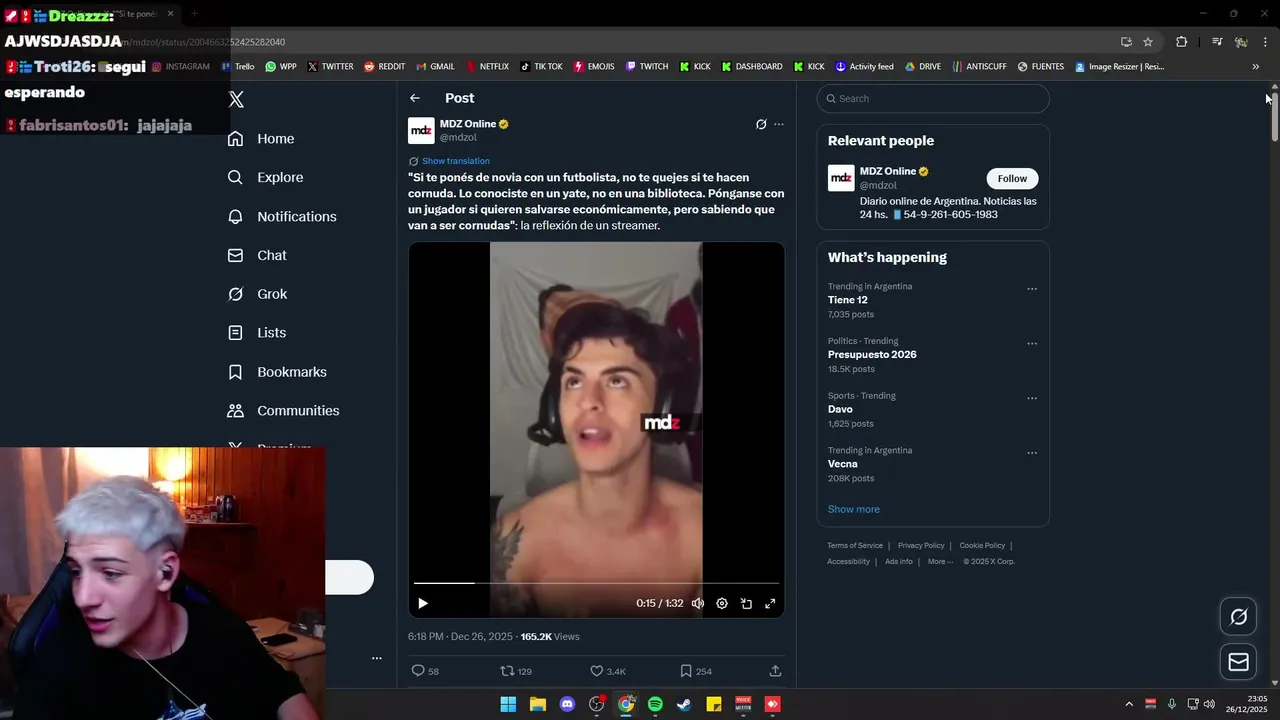Open Chat in the sidebar
Image resolution: width=1280 pixels, height=720 pixels.
coord(258,256)
